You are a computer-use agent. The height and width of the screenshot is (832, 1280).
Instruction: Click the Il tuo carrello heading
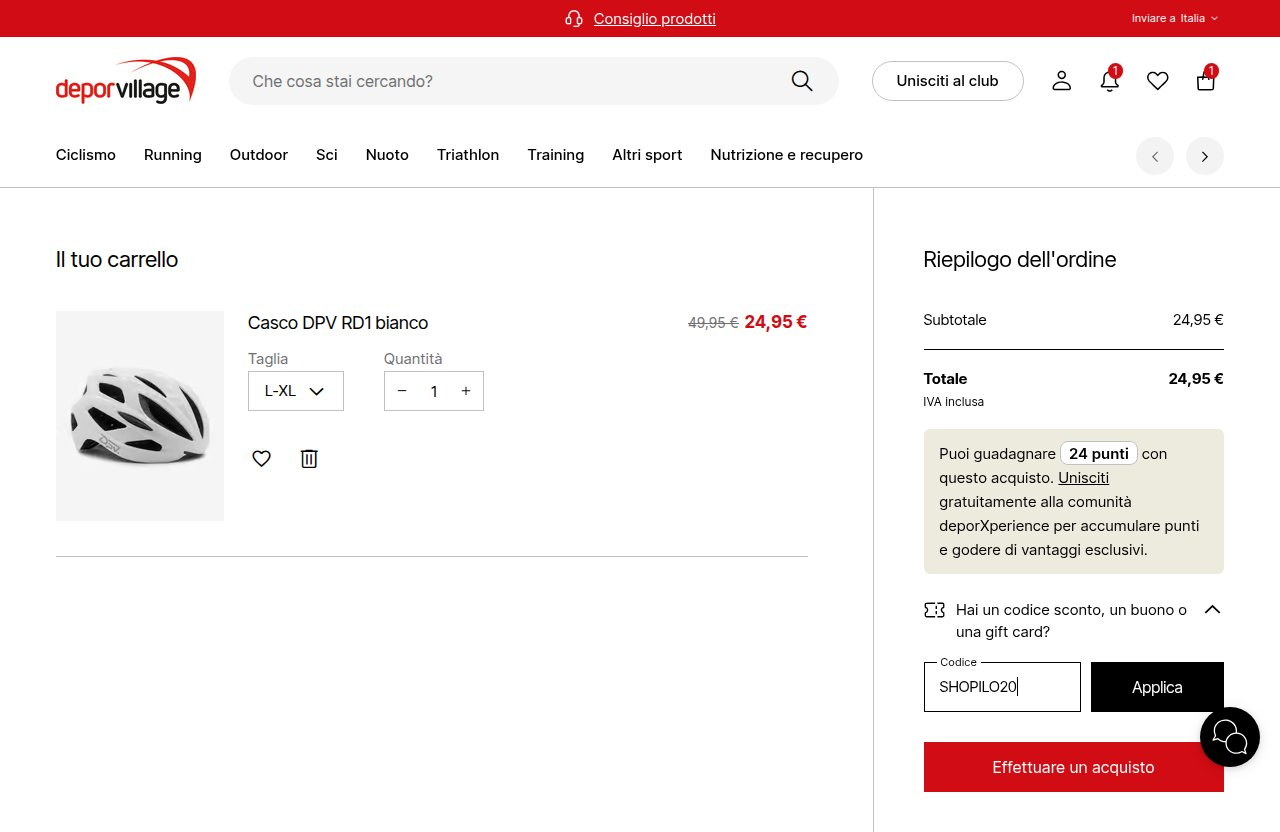tap(117, 260)
